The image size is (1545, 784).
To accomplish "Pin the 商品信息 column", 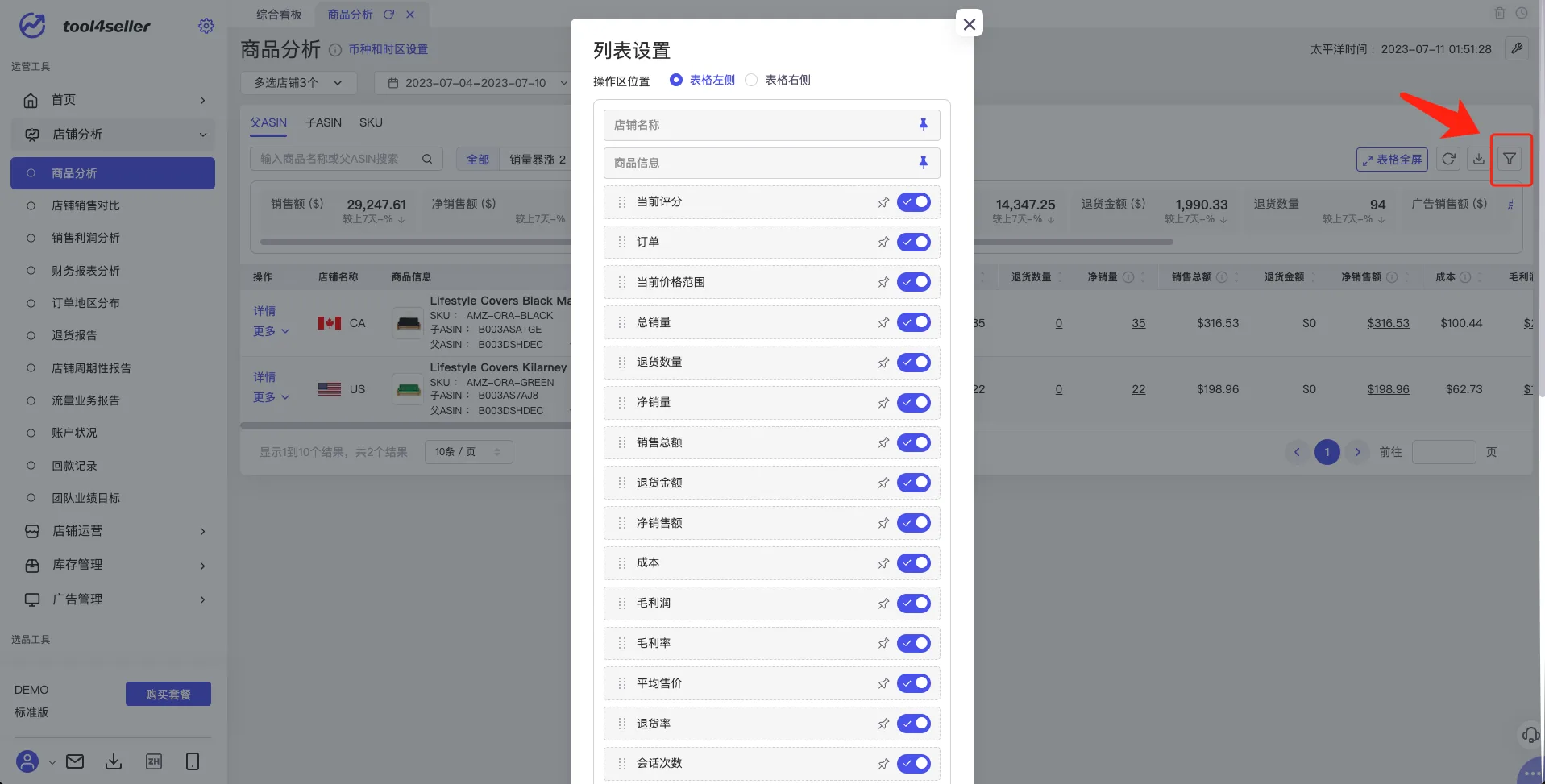I will [924, 163].
